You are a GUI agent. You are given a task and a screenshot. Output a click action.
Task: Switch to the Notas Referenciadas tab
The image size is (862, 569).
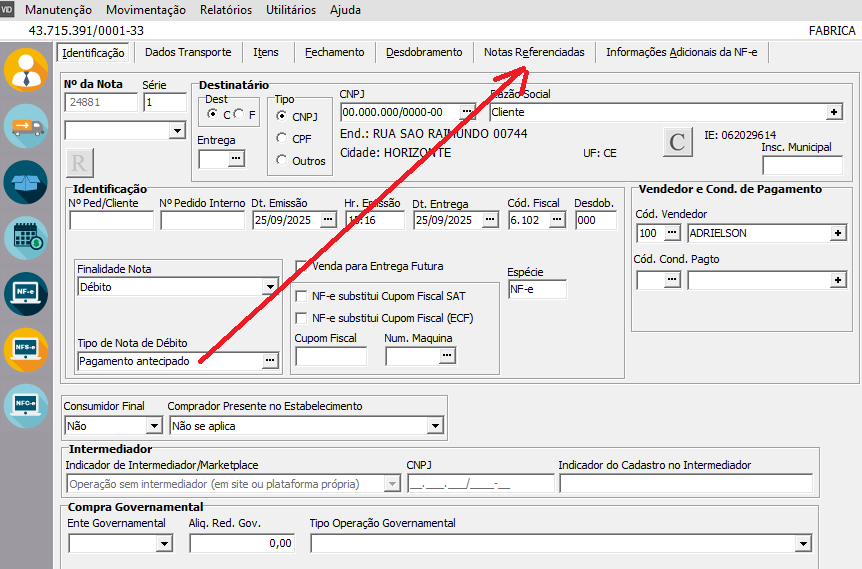click(x=534, y=52)
